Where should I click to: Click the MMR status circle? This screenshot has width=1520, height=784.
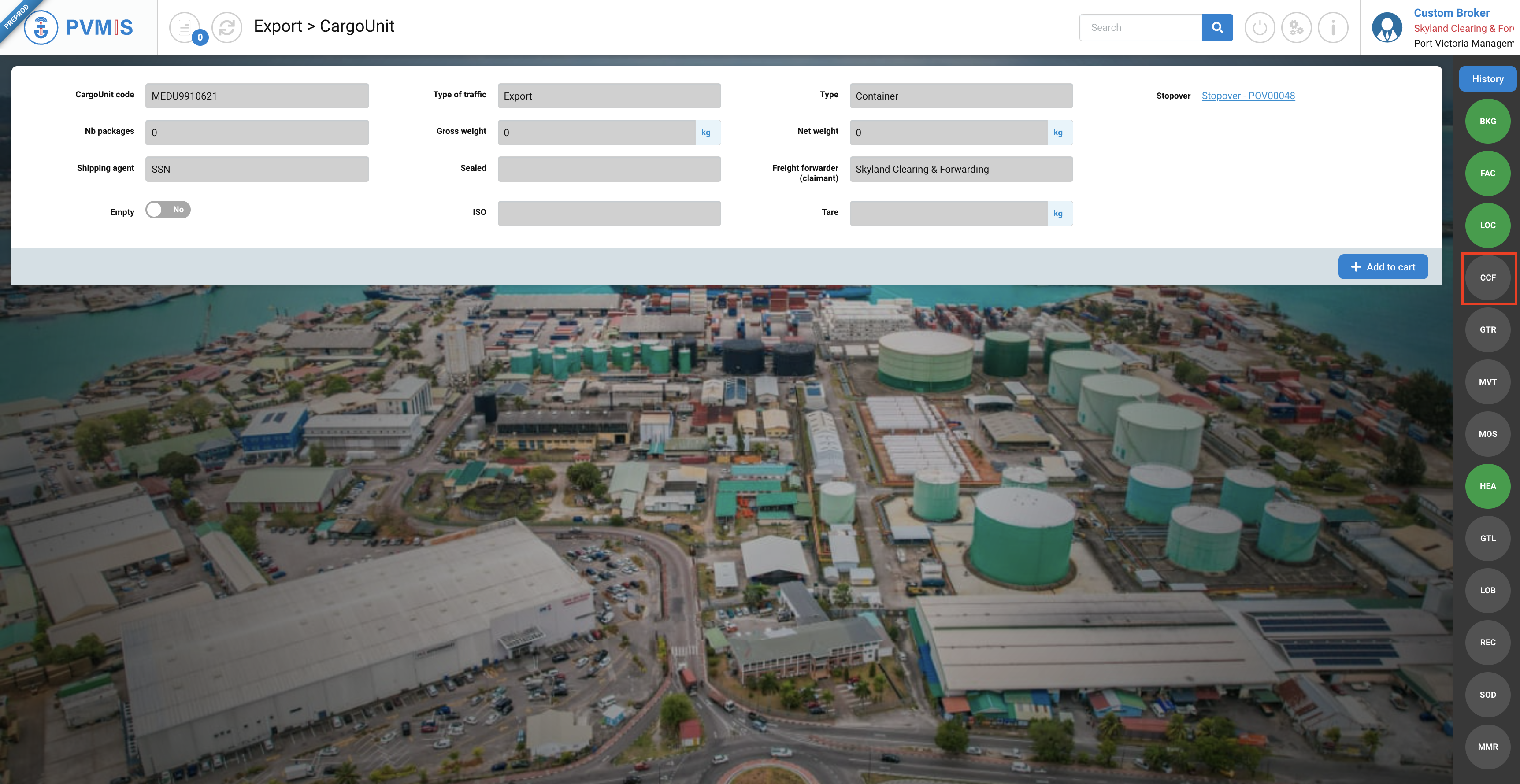(1487, 747)
